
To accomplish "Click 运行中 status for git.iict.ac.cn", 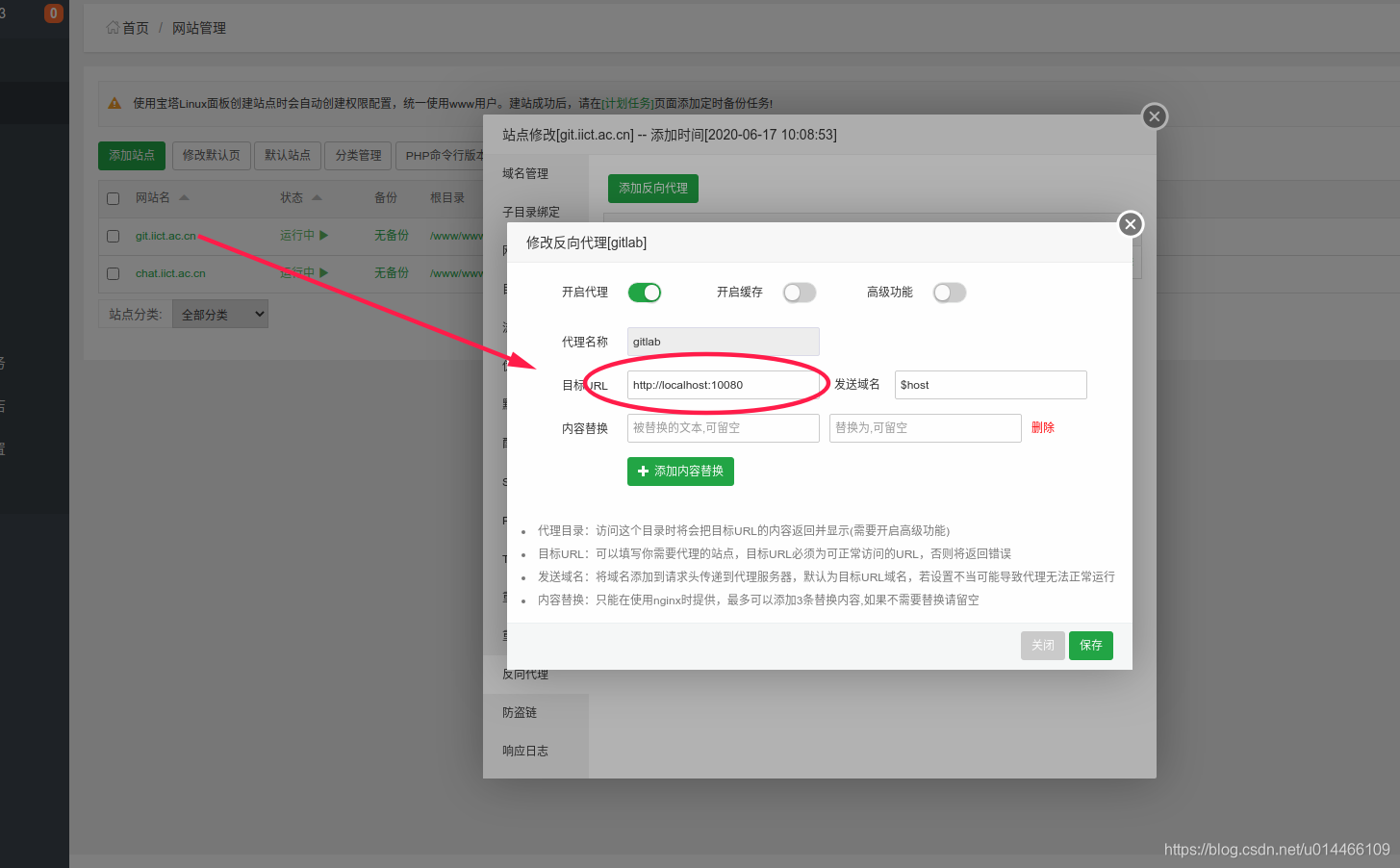I will coord(297,235).
